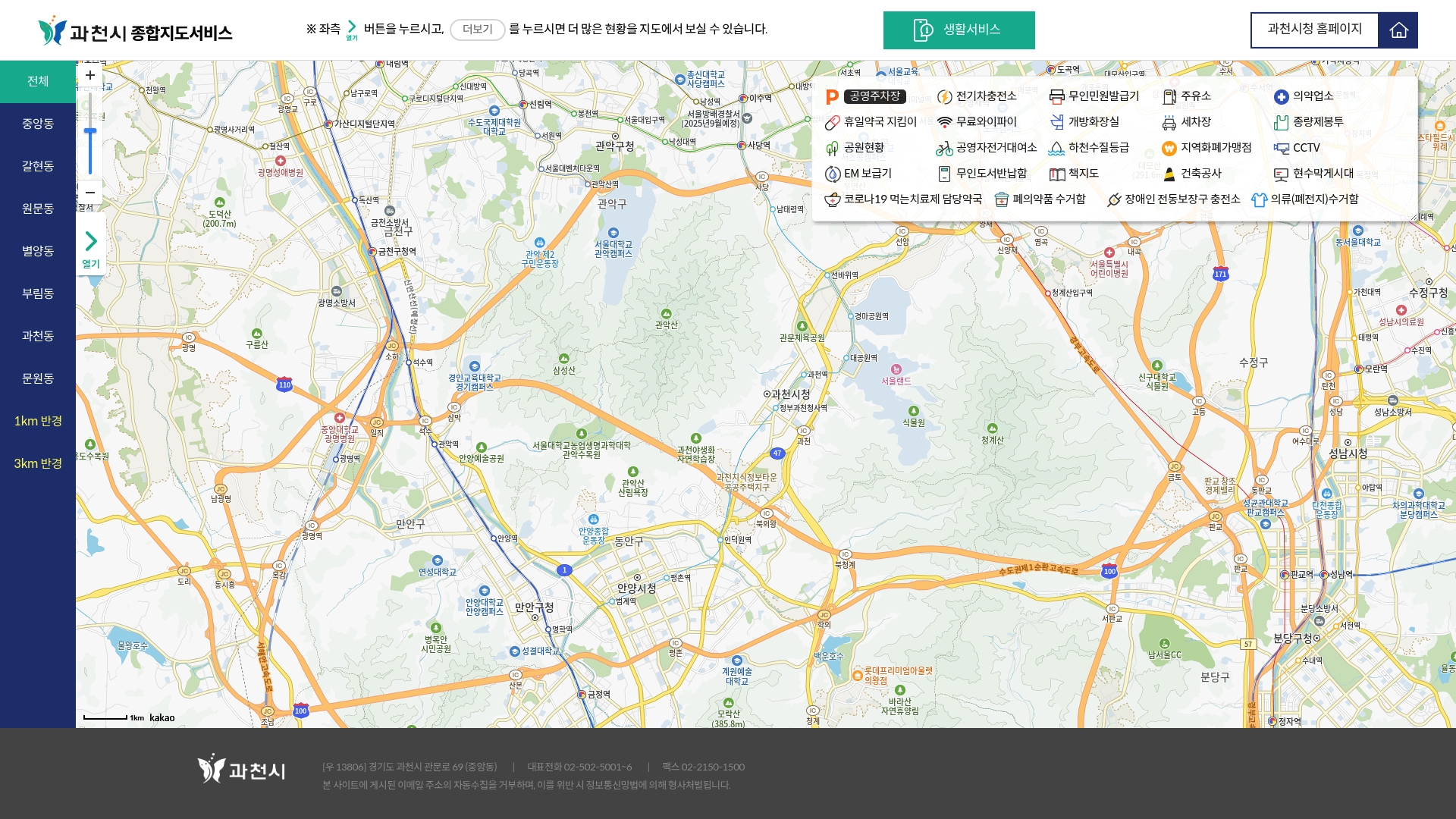This screenshot has height=819, width=1456.
Task: Toggle the 세차장 layer
Action: click(x=1187, y=122)
